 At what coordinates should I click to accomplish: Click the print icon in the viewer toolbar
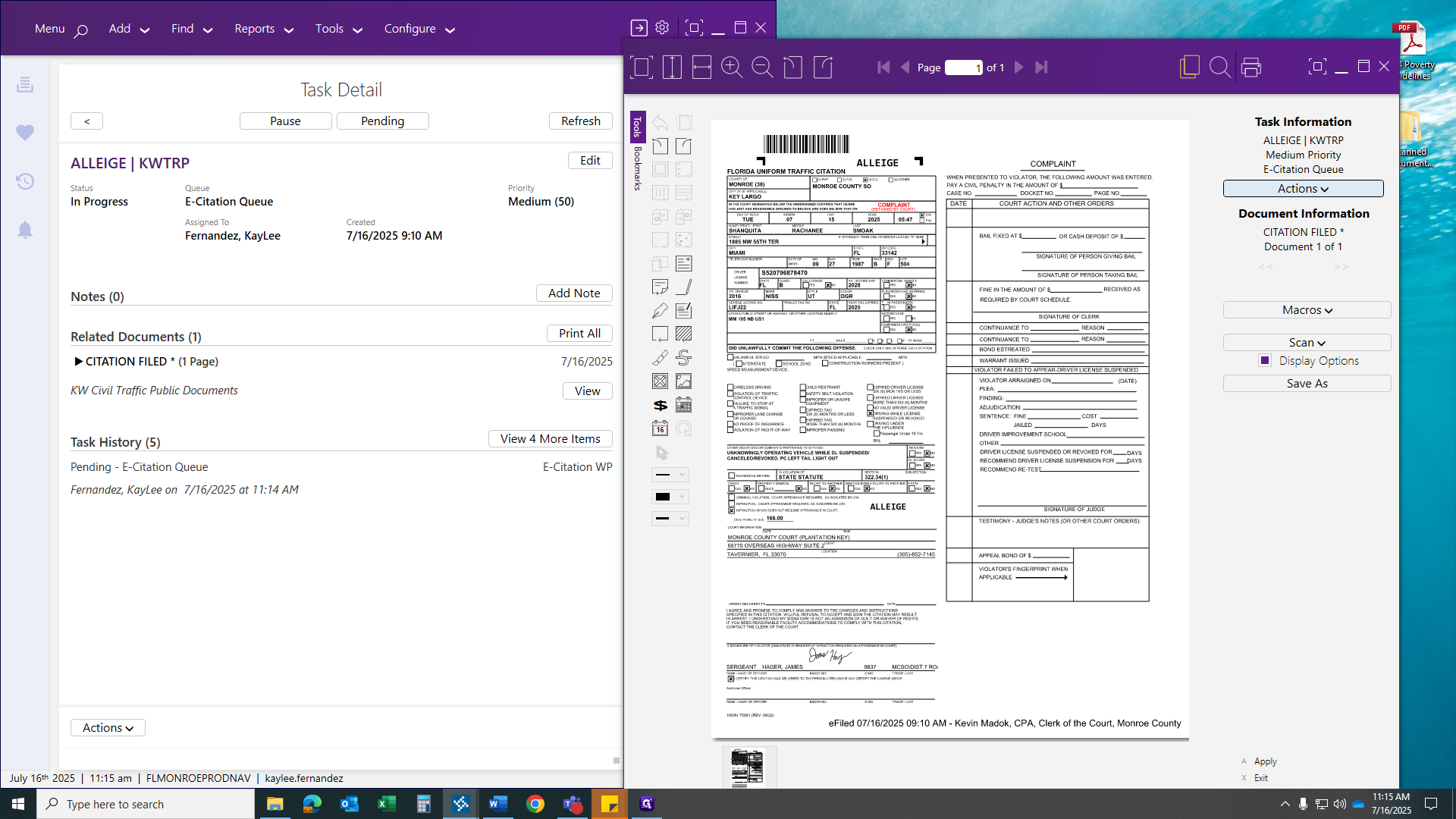point(1251,67)
